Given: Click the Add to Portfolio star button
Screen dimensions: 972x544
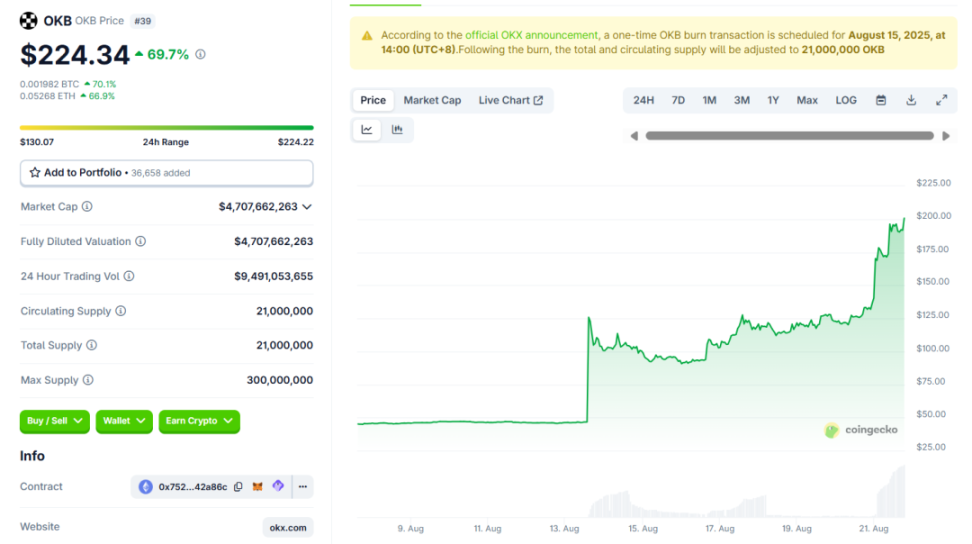Looking at the screenshot, I should coord(166,173).
